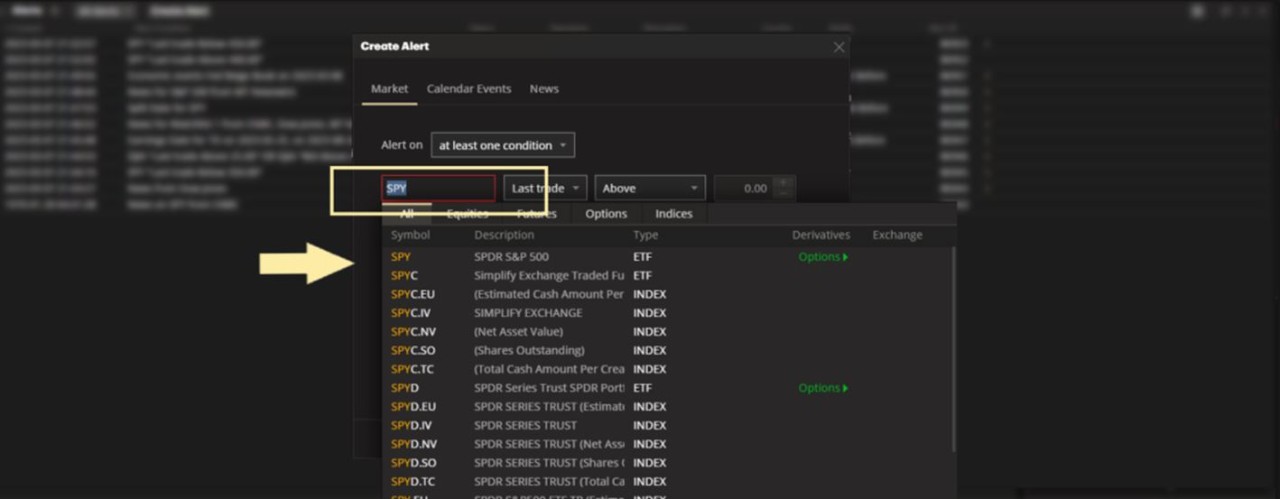Choose the SPYC symbol row
This screenshot has width=1280, height=499.
[x=668, y=275]
